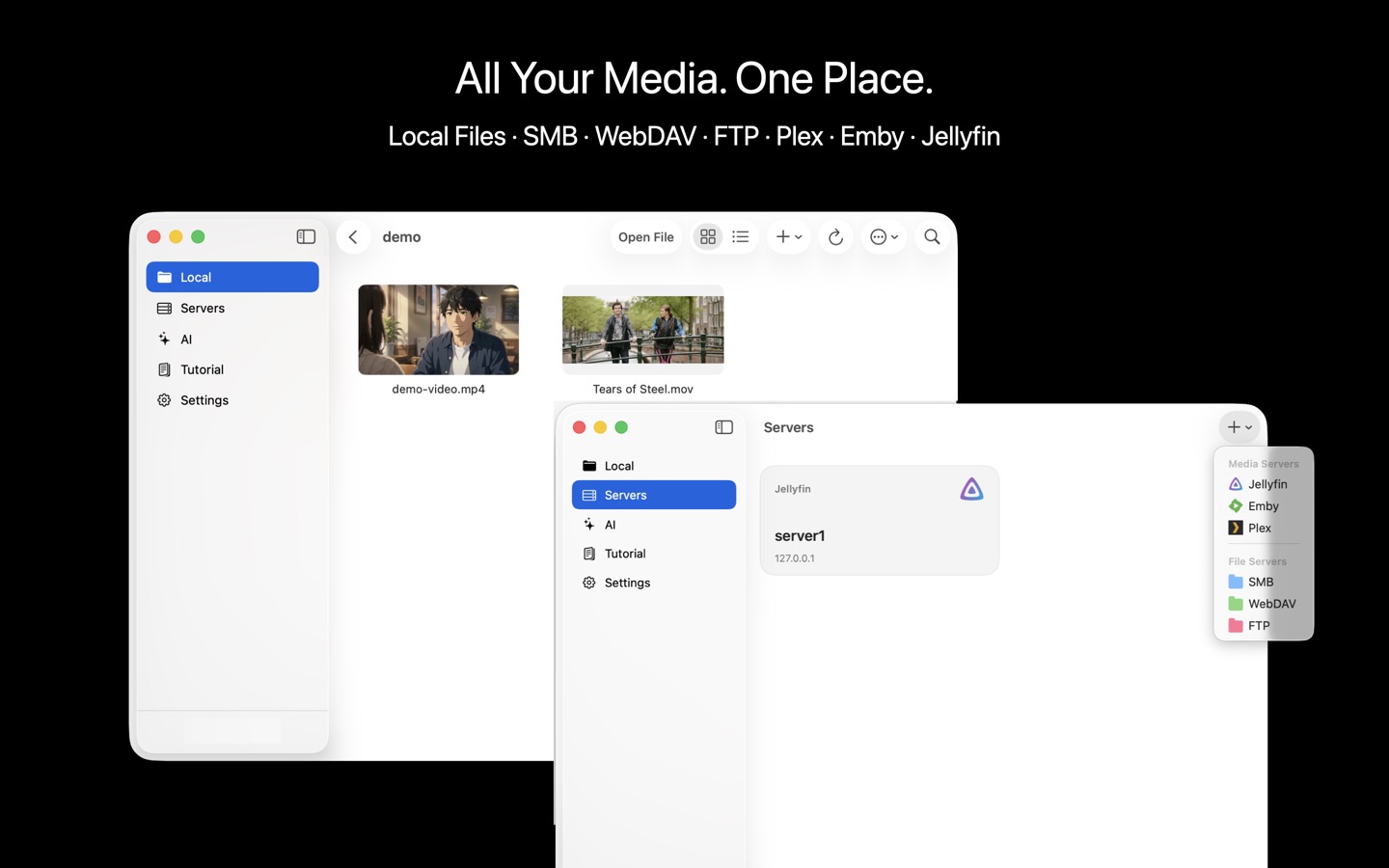Click the AI sparkle icon in Servers window
Screen dimensions: 1389x868
(589, 525)
